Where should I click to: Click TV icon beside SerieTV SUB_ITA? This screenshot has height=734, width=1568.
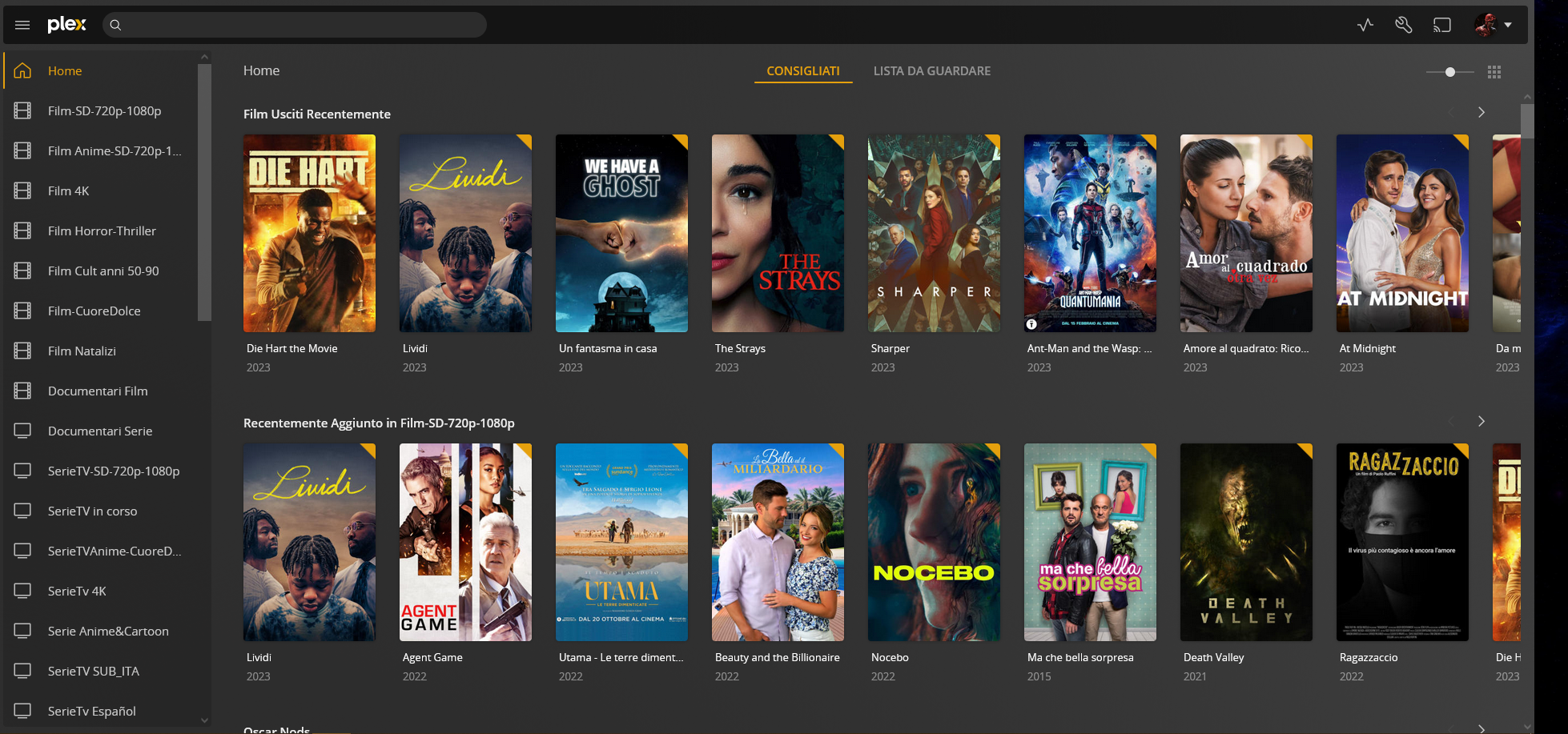[x=22, y=671]
